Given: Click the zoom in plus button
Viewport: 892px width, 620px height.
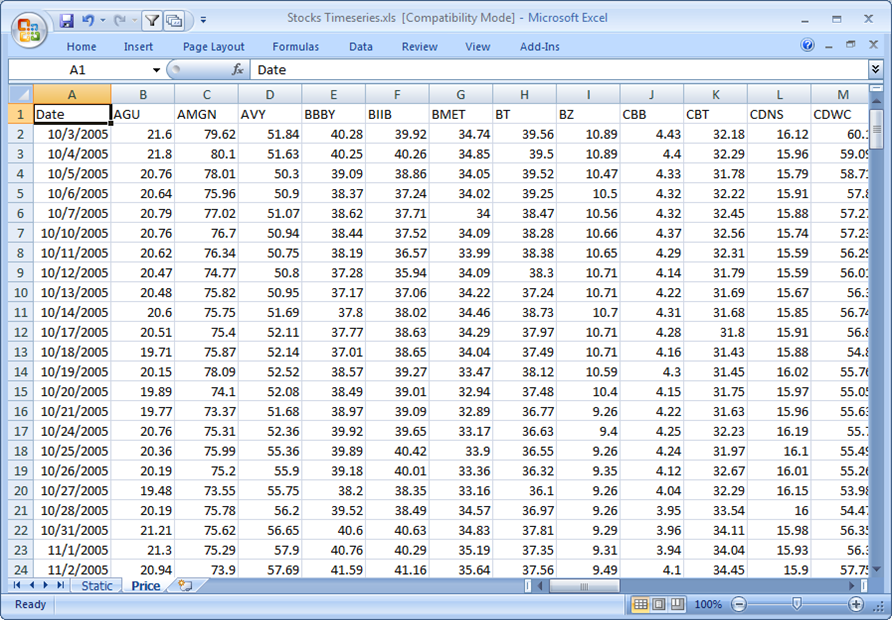Looking at the screenshot, I should 856,604.
